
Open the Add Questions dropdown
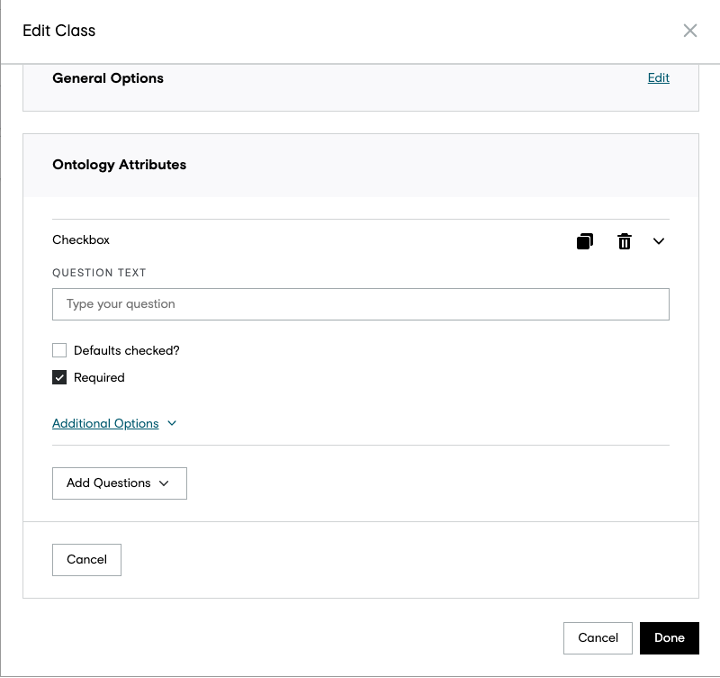[119, 483]
